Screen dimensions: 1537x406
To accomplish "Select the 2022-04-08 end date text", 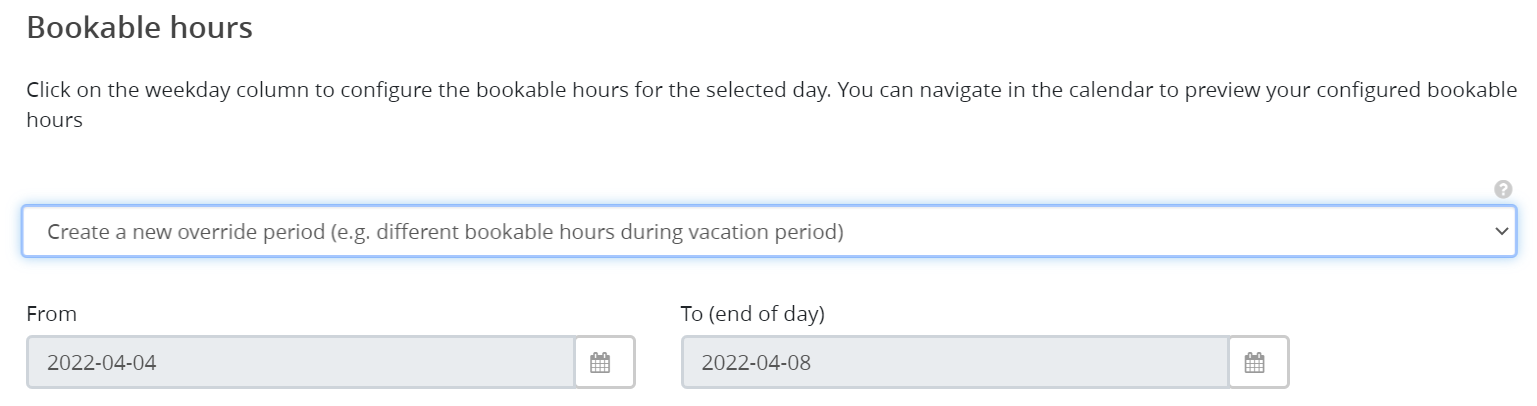I will [x=756, y=362].
